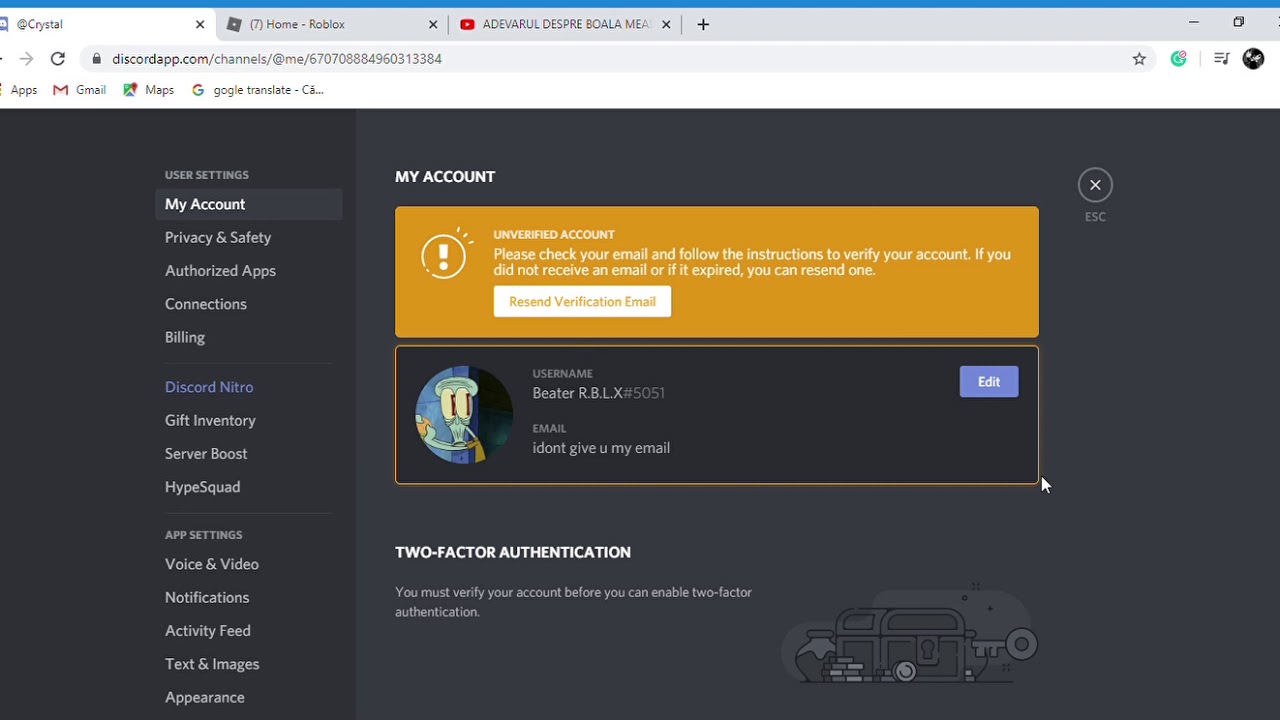
Task: Reload the page
Action: tap(58, 59)
